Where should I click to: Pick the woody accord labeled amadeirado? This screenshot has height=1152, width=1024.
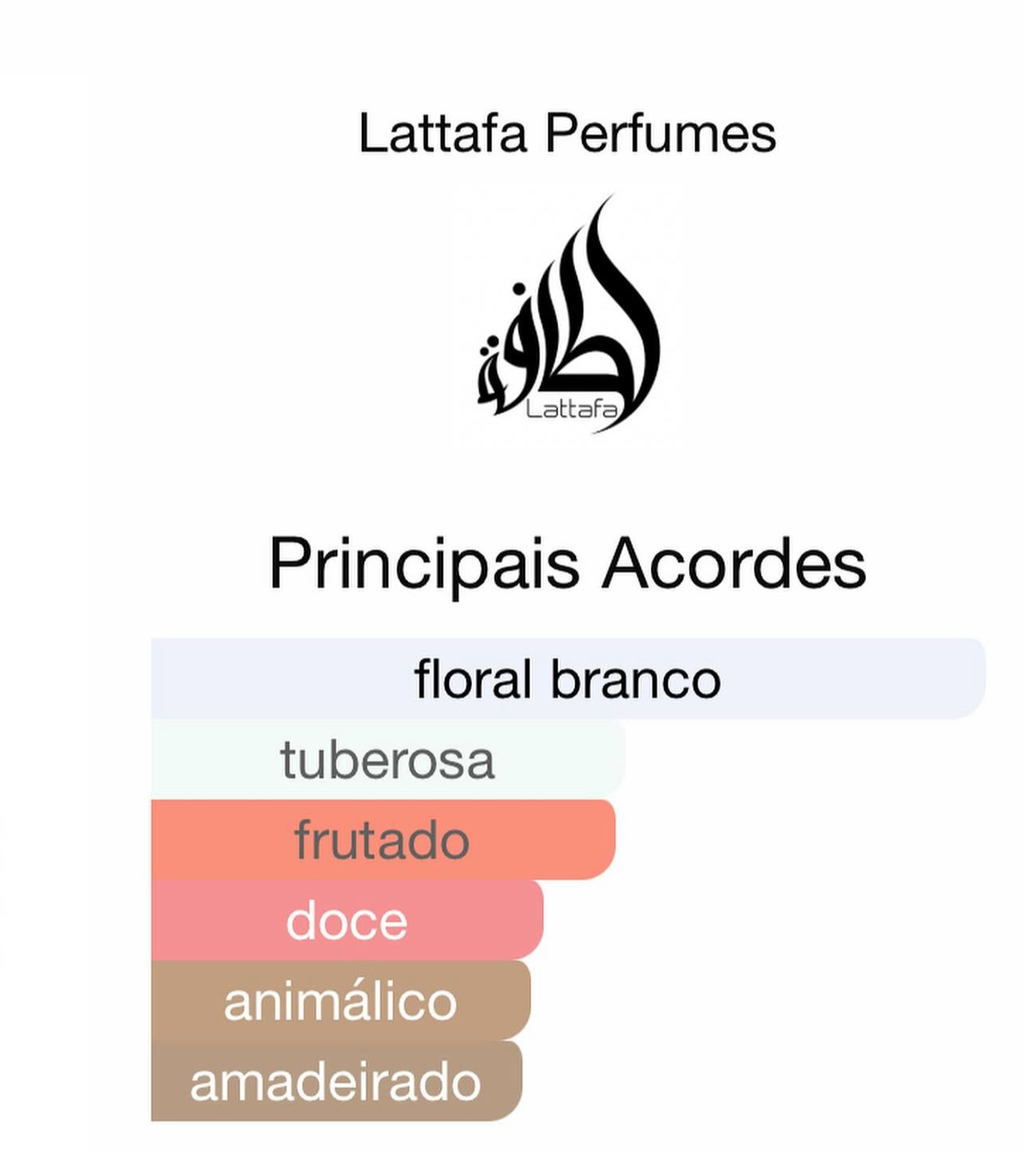(336, 1081)
